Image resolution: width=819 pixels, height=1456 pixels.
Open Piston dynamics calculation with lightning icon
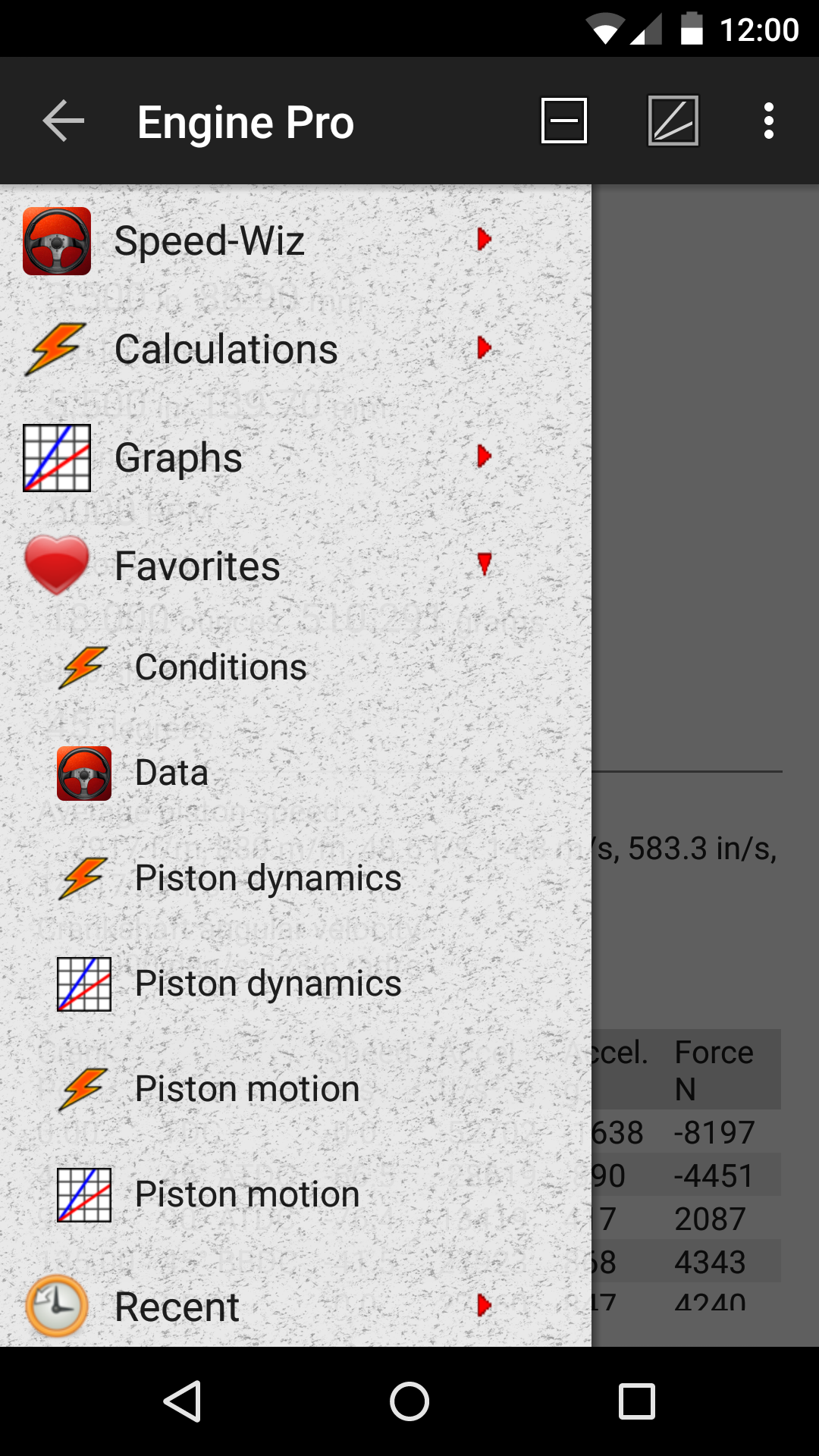coord(268,878)
